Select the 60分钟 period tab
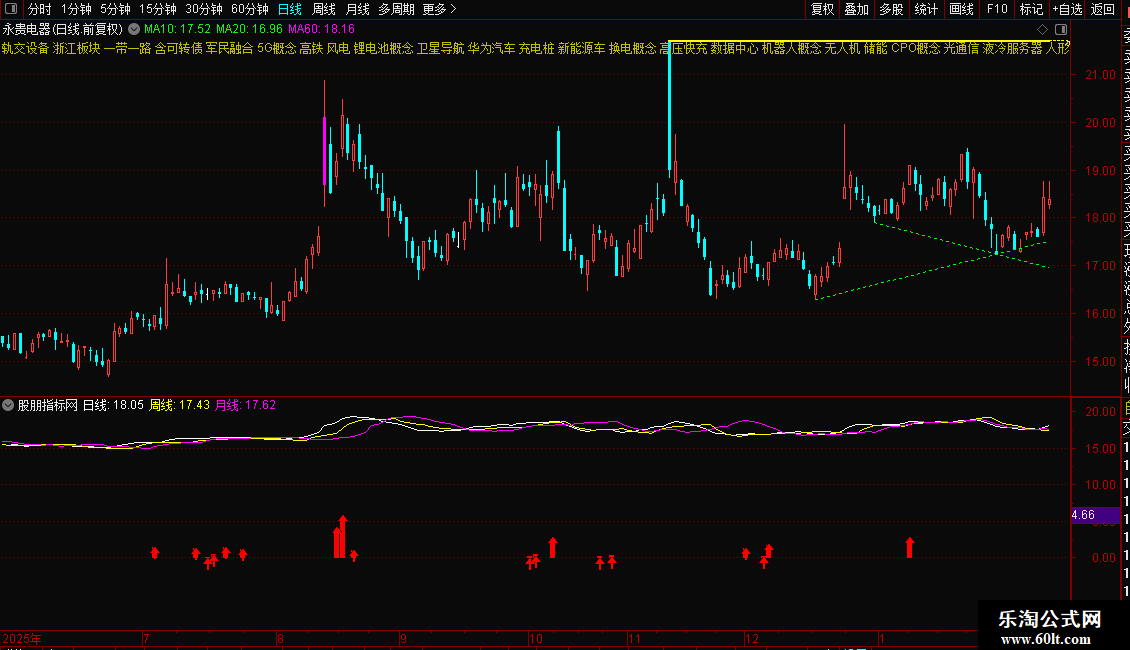This screenshot has height=650, width=1130. tap(250, 9)
